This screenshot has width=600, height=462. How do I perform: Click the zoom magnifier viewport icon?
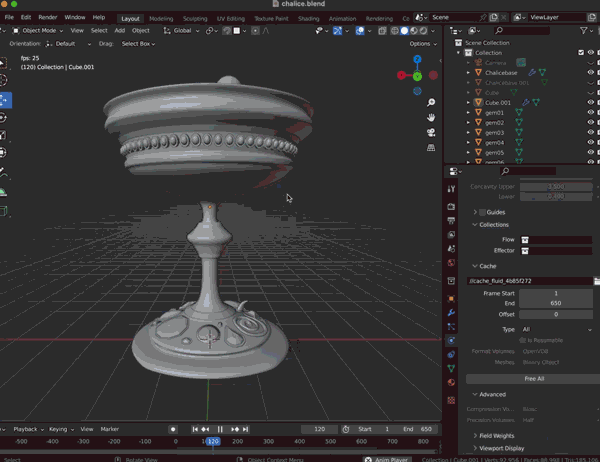(x=431, y=103)
